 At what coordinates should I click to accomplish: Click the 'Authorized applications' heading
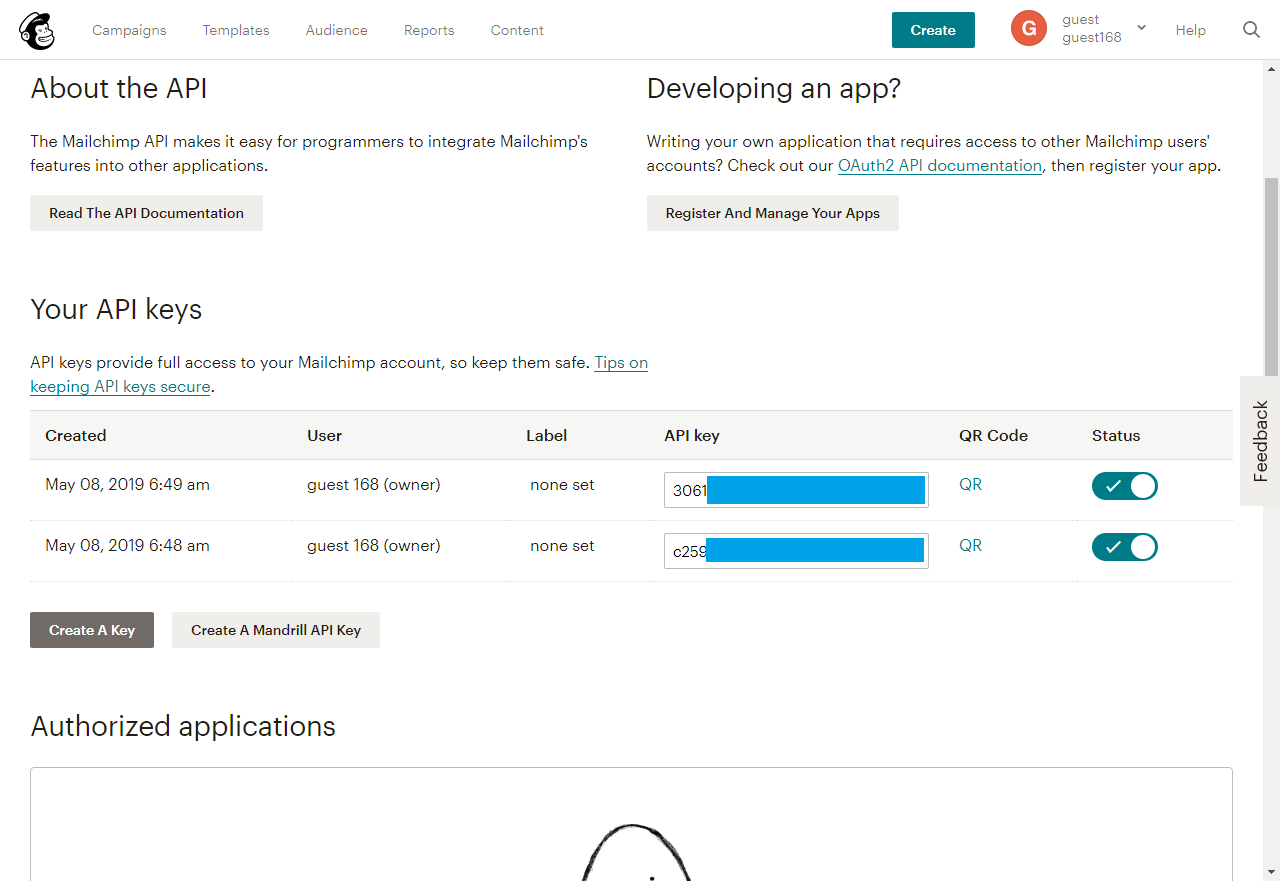coord(183,726)
